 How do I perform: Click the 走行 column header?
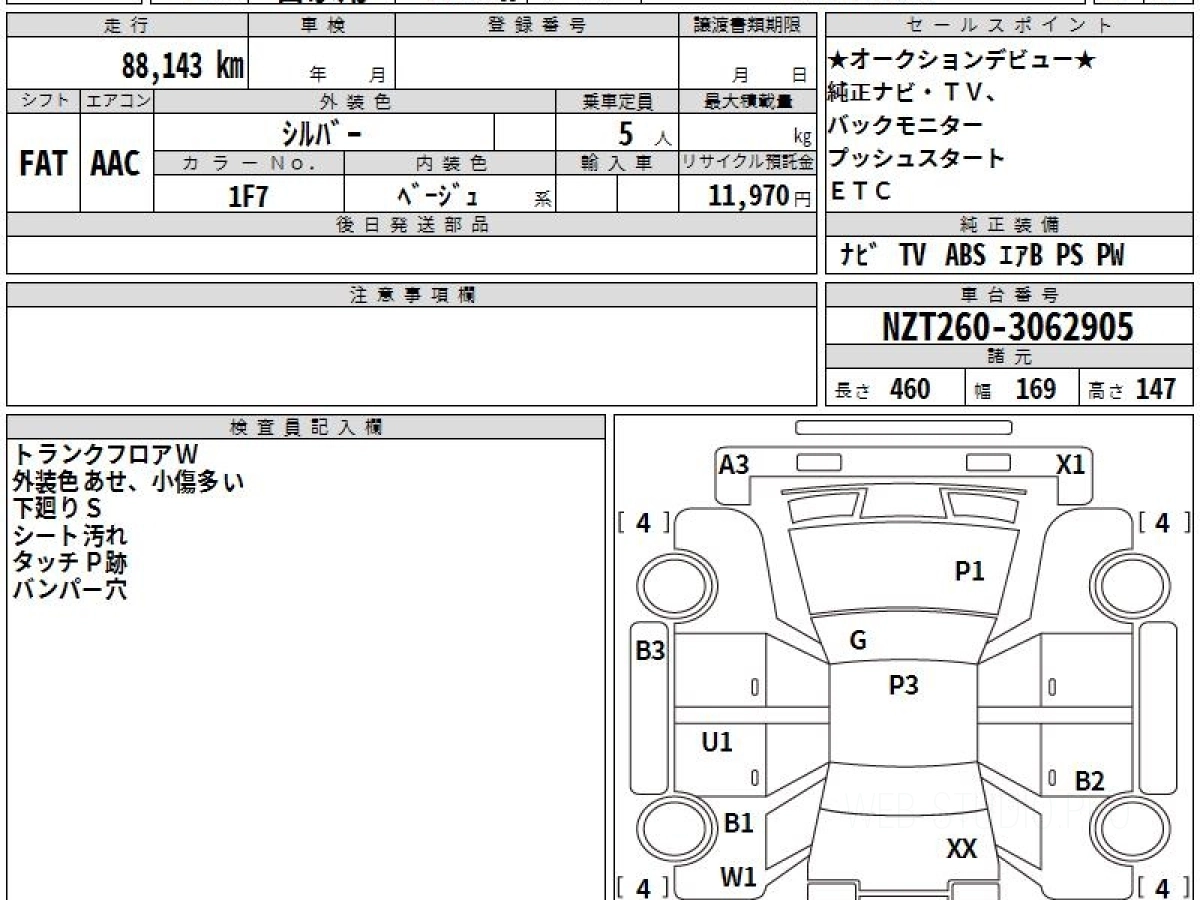pos(127,25)
